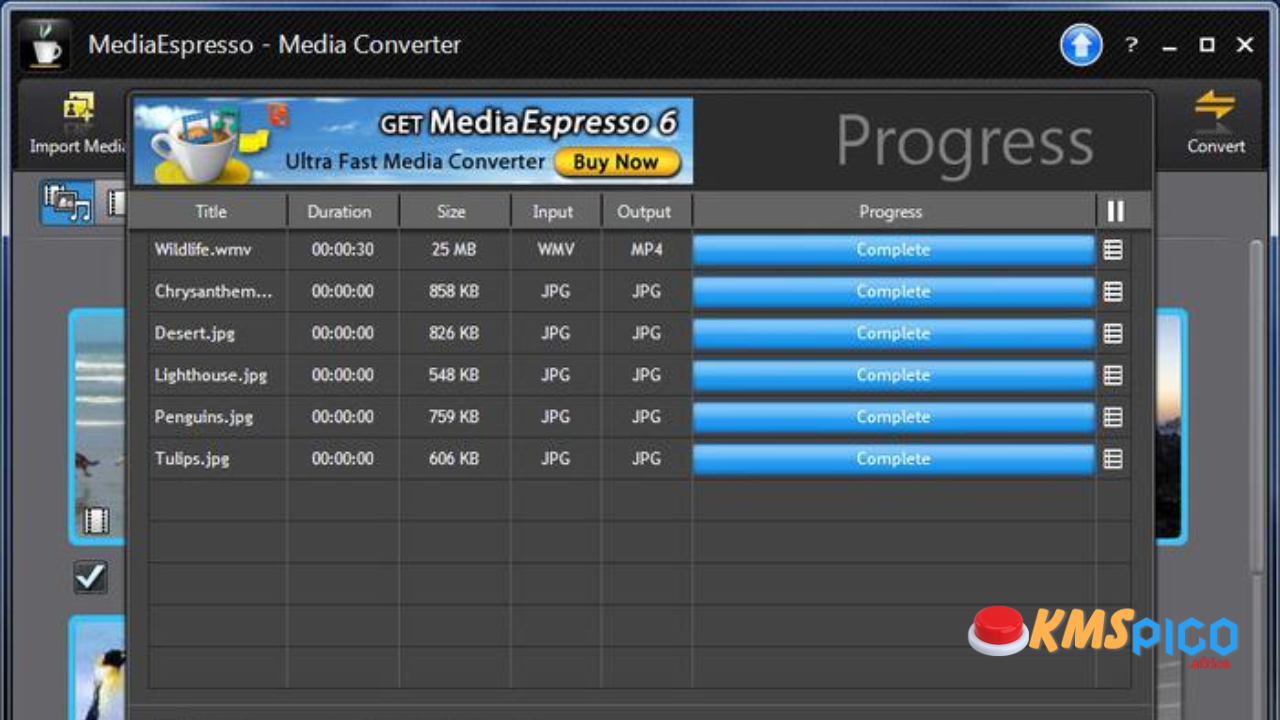Sort by the Title column header

pyautogui.click(x=210, y=211)
